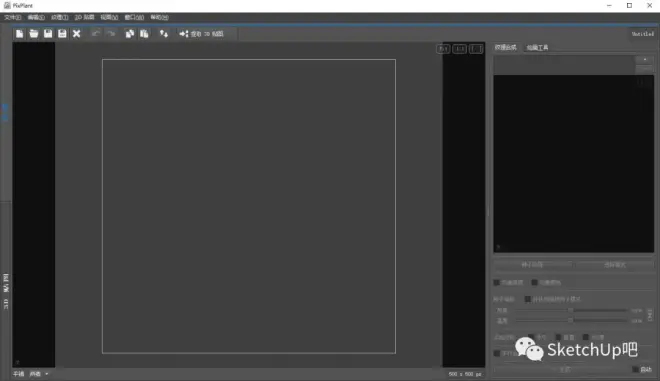This screenshot has width=660, height=381.
Task: Click the fit-to-view button above the canvas
Action: click(443, 49)
